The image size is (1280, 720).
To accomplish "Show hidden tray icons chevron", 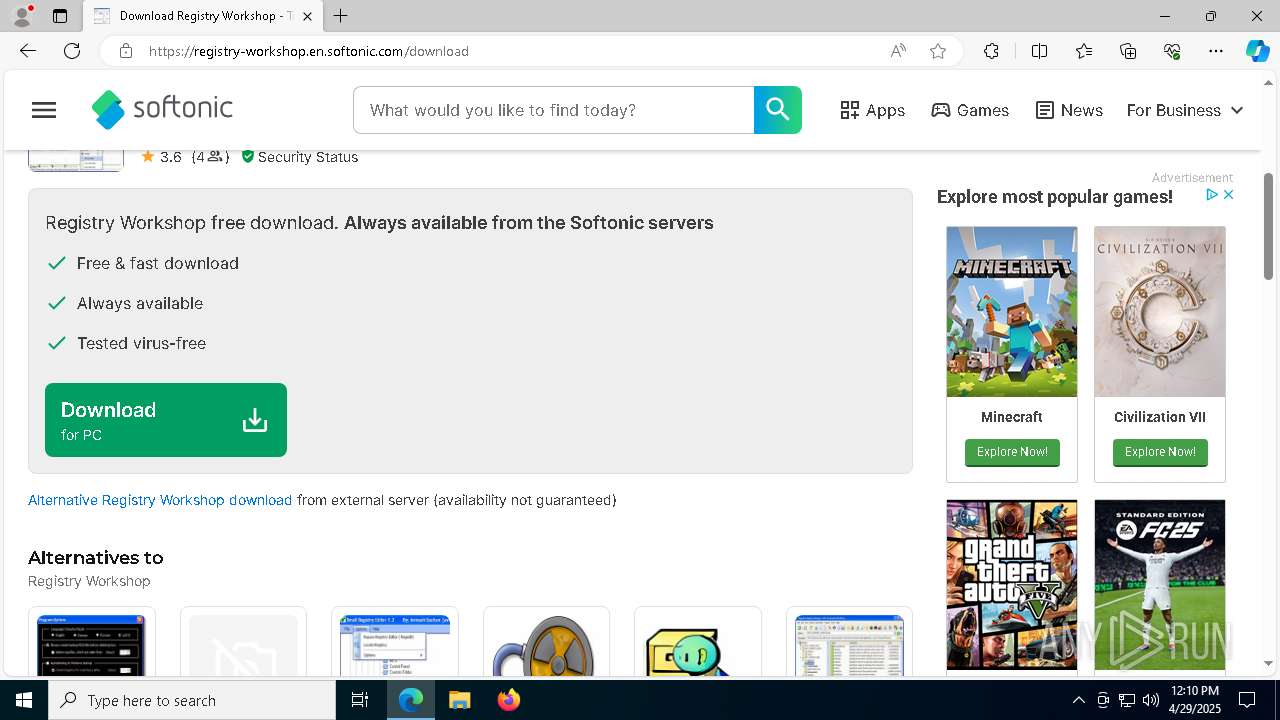I will point(1078,700).
